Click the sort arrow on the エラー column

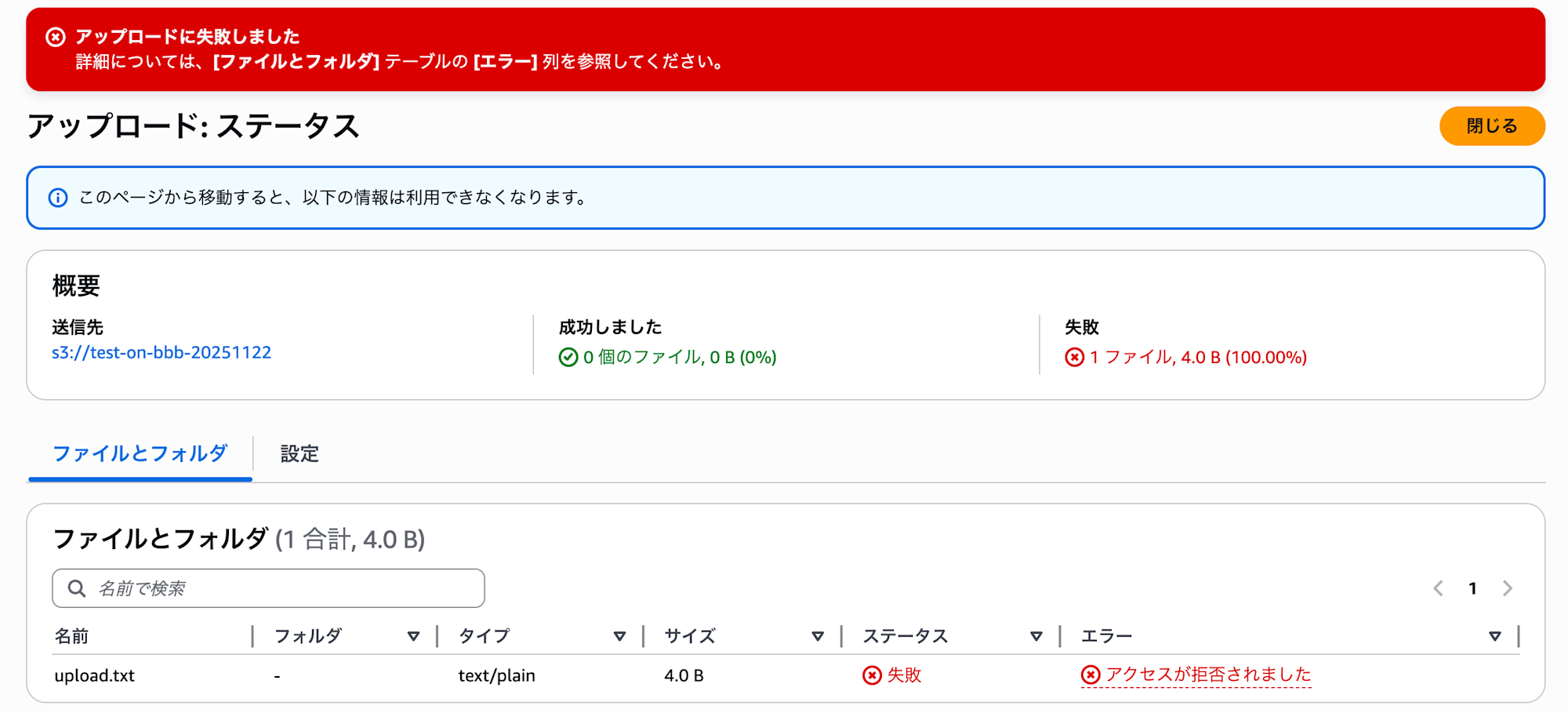[x=1494, y=635]
